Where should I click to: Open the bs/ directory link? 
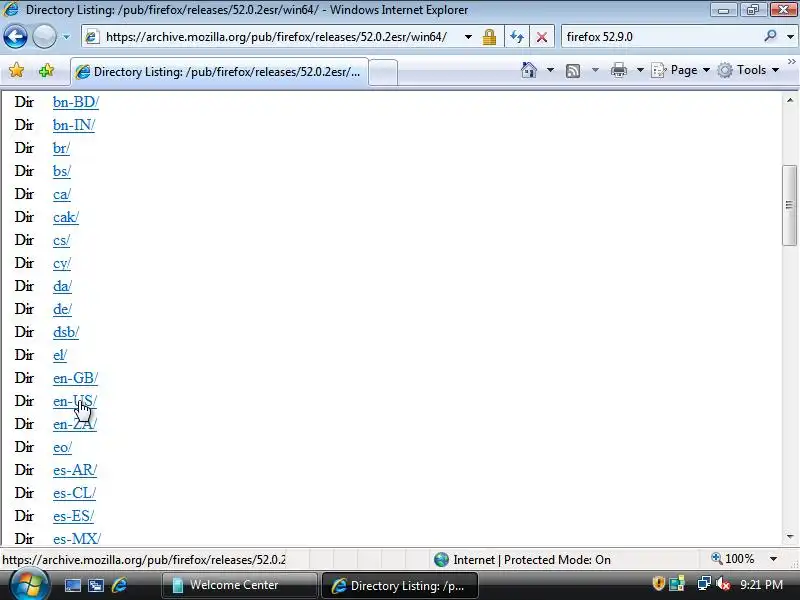coord(61,171)
